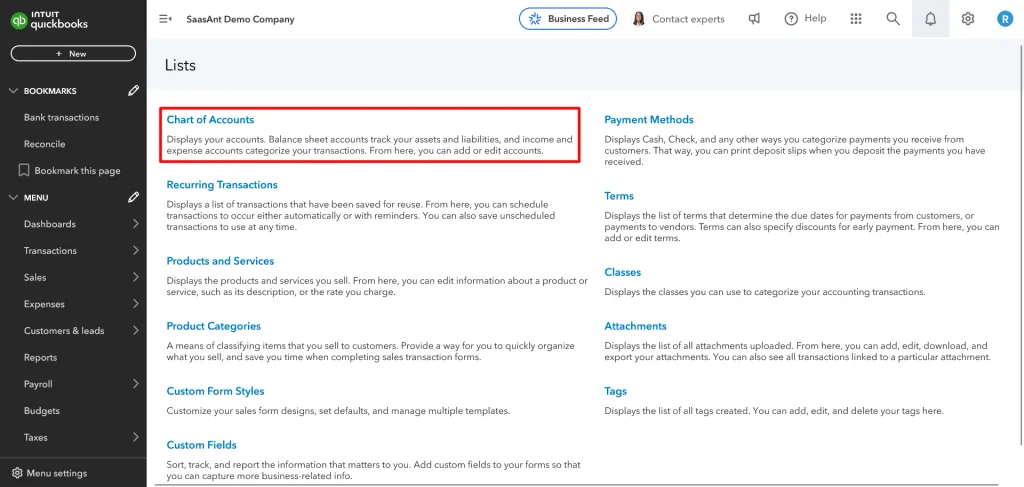The width and height of the screenshot is (1024, 487).
Task: Open Dashboards menu item
Action: (x=50, y=224)
